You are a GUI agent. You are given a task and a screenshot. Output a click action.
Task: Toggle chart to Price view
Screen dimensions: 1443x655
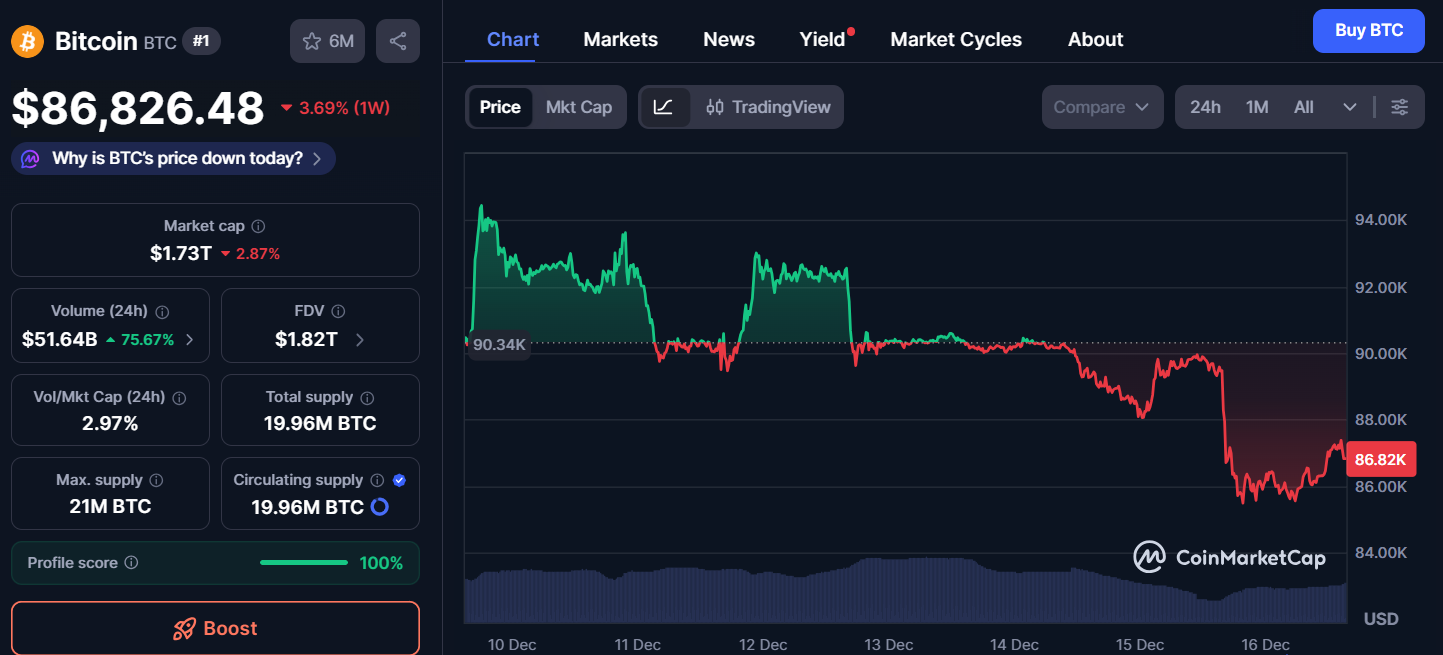pyautogui.click(x=500, y=107)
